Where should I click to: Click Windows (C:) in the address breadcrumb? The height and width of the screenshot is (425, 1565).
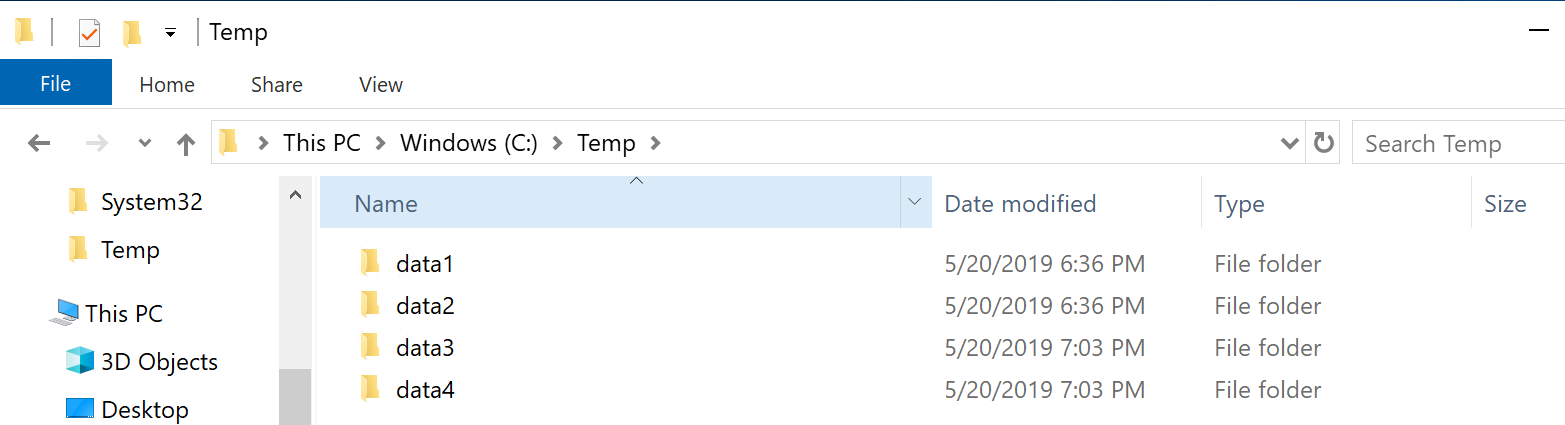pyautogui.click(x=469, y=143)
